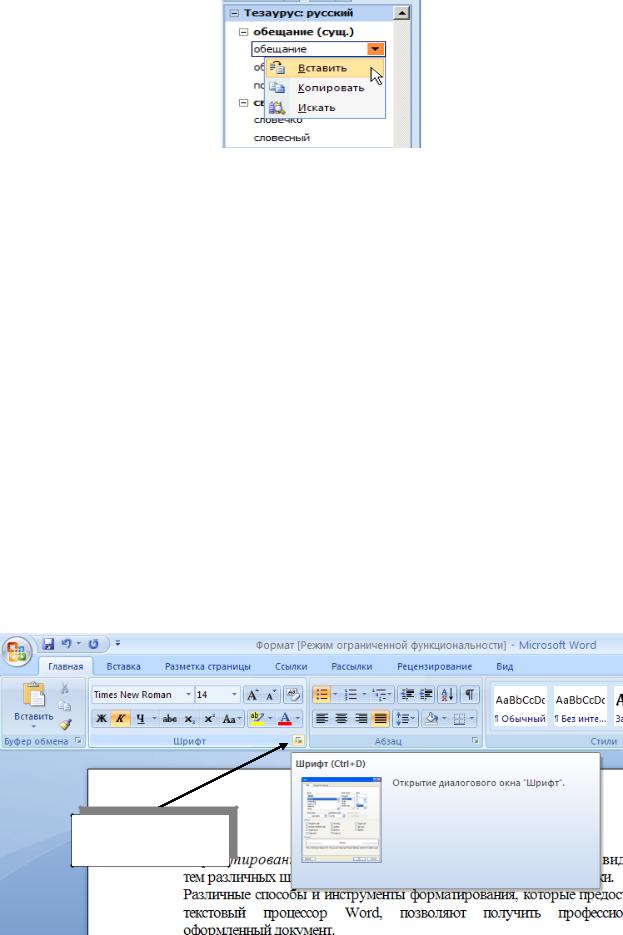
Task: Toggle italic К formatting
Action: pos(120,719)
